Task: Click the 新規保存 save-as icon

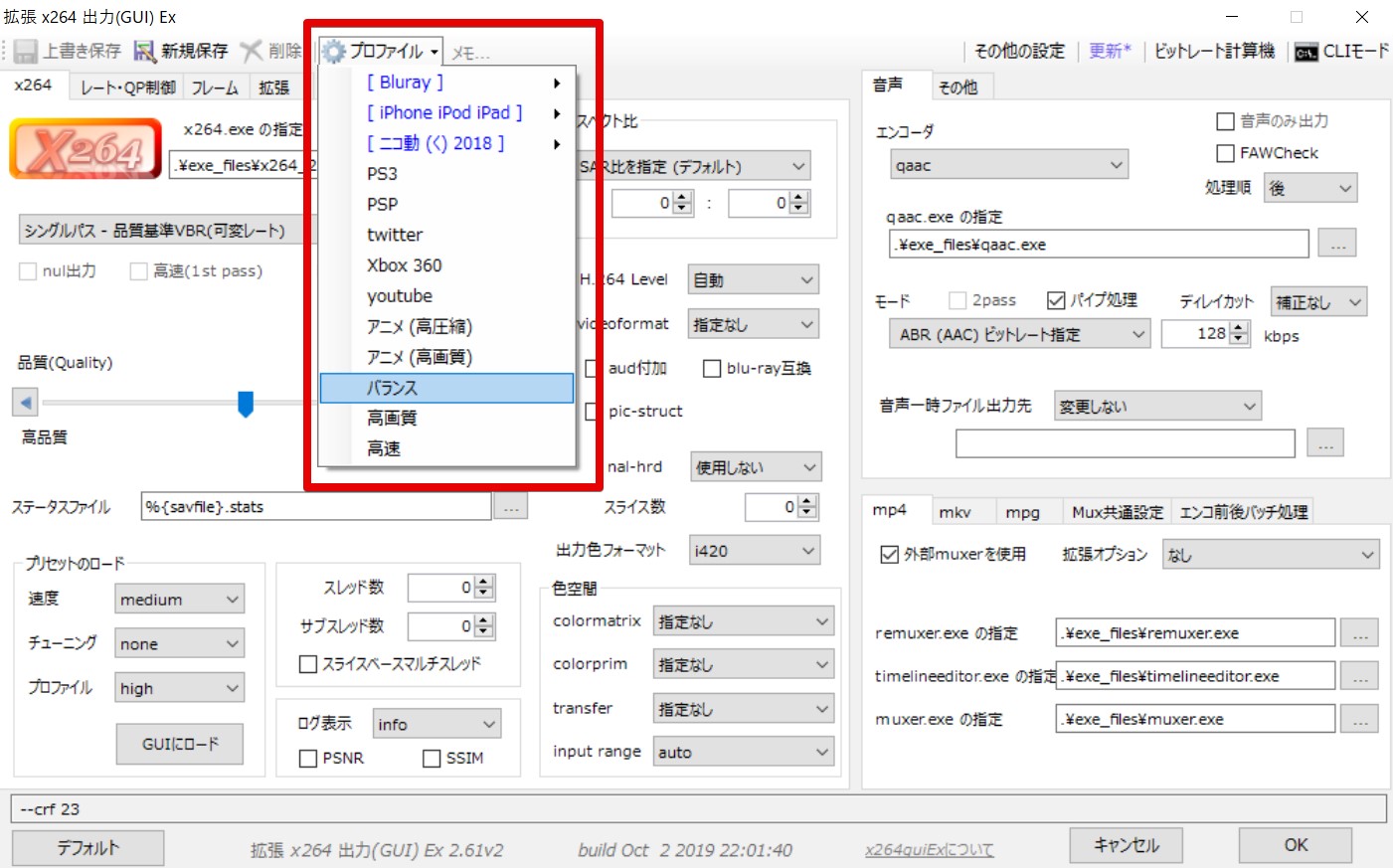Action: tap(145, 51)
